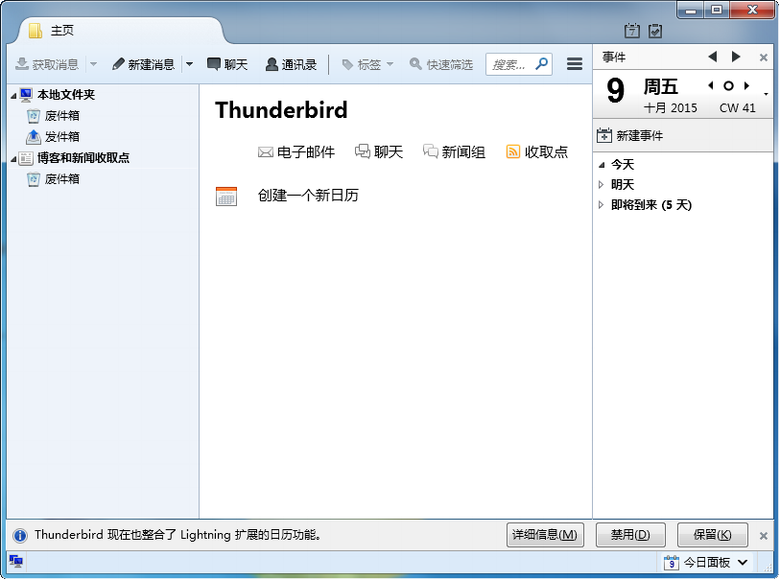Open the hamburger application menu
The width and height of the screenshot is (780, 580).
pos(575,64)
